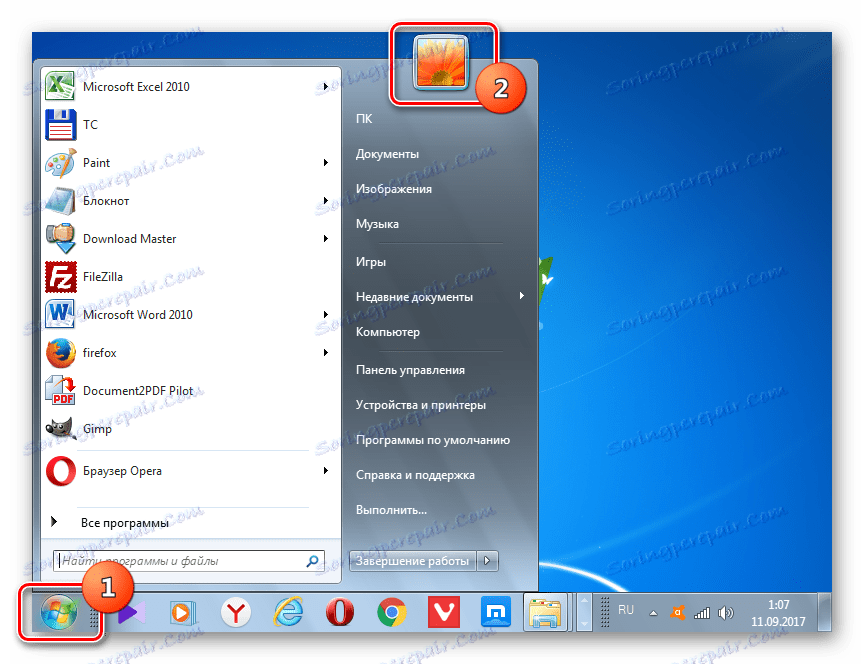Expand Microsoft Word 2010 jump list arrow

pyautogui.click(x=326, y=315)
